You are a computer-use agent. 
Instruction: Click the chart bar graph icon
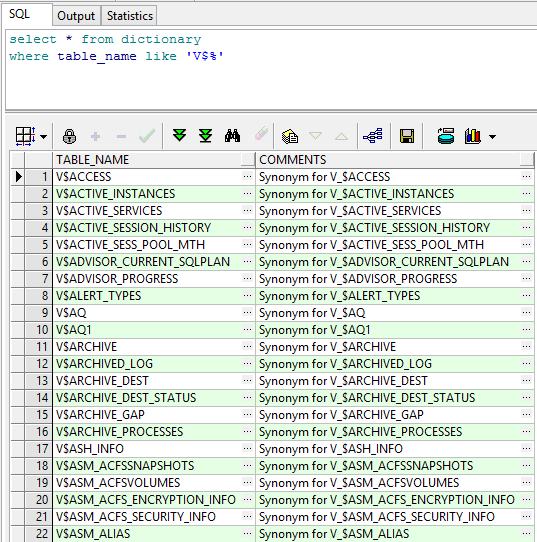(x=473, y=136)
